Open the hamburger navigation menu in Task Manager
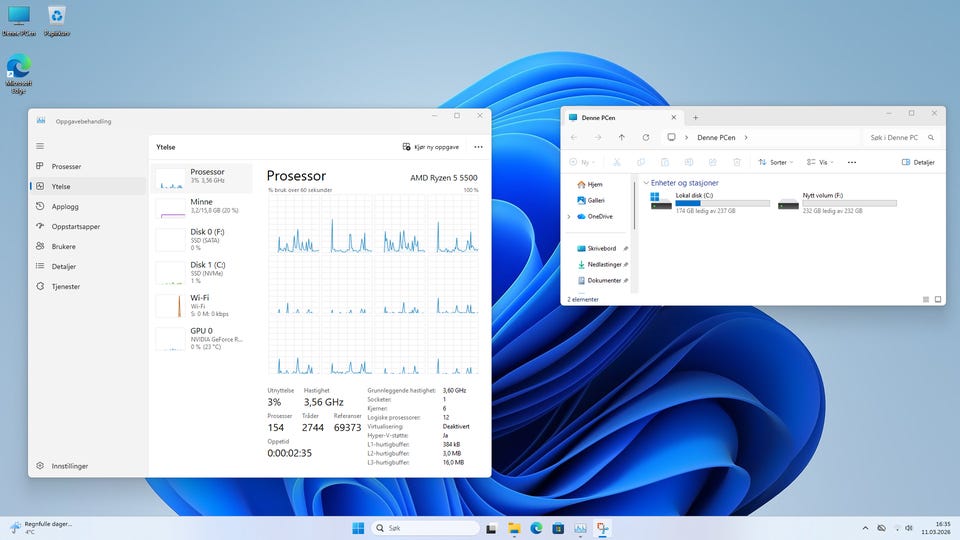960x540 pixels. (x=40, y=146)
